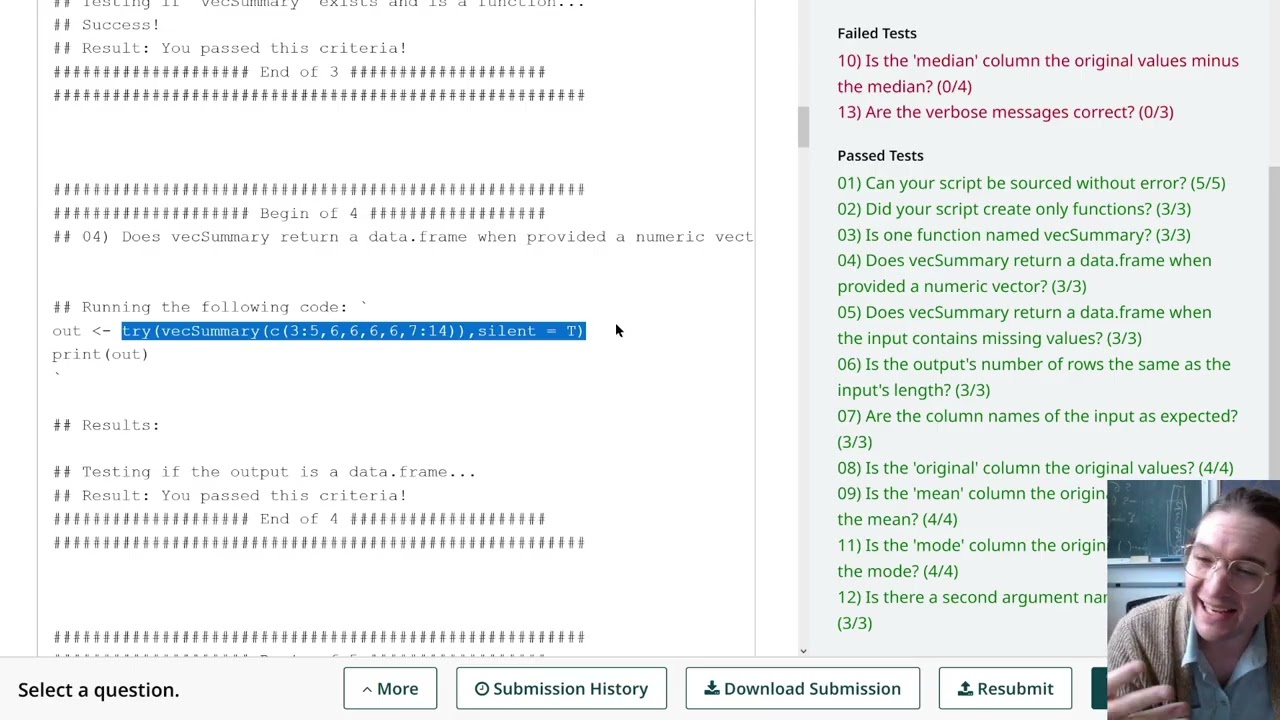Click the upload icon on Resubmit

pyautogui.click(x=965, y=689)
